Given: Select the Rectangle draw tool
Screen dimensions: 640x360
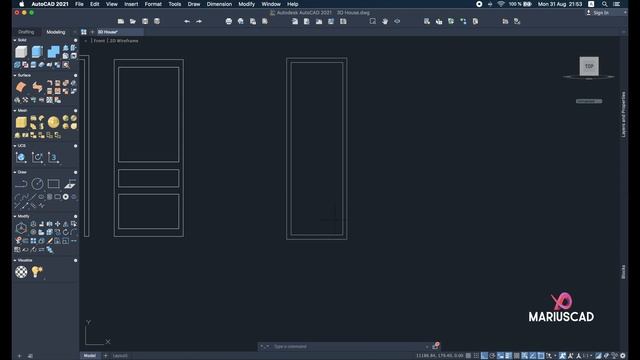Looking at the screenshot, I should pos(53,184).
